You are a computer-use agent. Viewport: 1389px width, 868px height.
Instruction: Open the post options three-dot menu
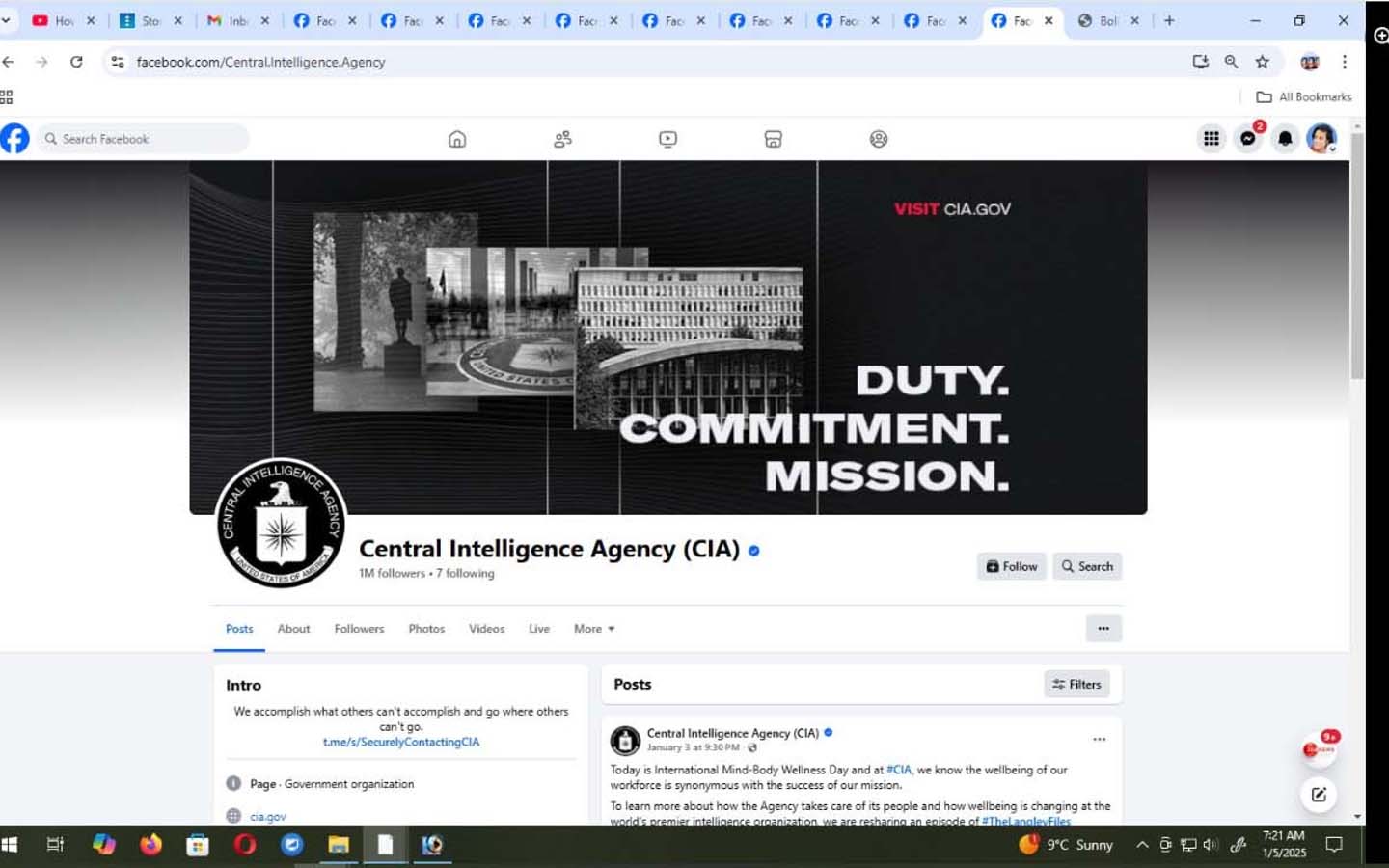pyautogui.click(x=1099, y=739)
